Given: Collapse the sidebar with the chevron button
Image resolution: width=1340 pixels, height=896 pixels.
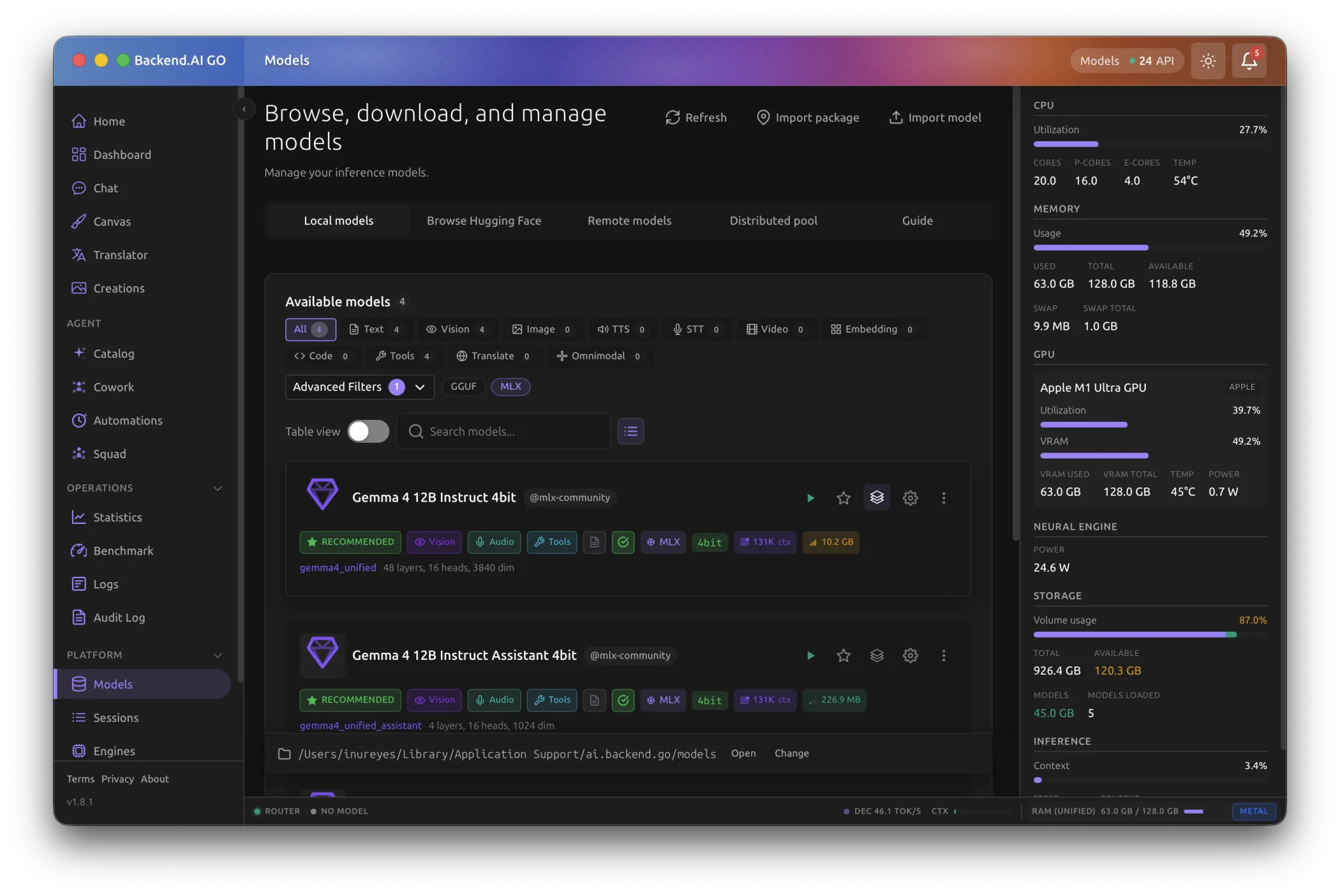Looking at the screenshot, I should (x=244, y=109).
